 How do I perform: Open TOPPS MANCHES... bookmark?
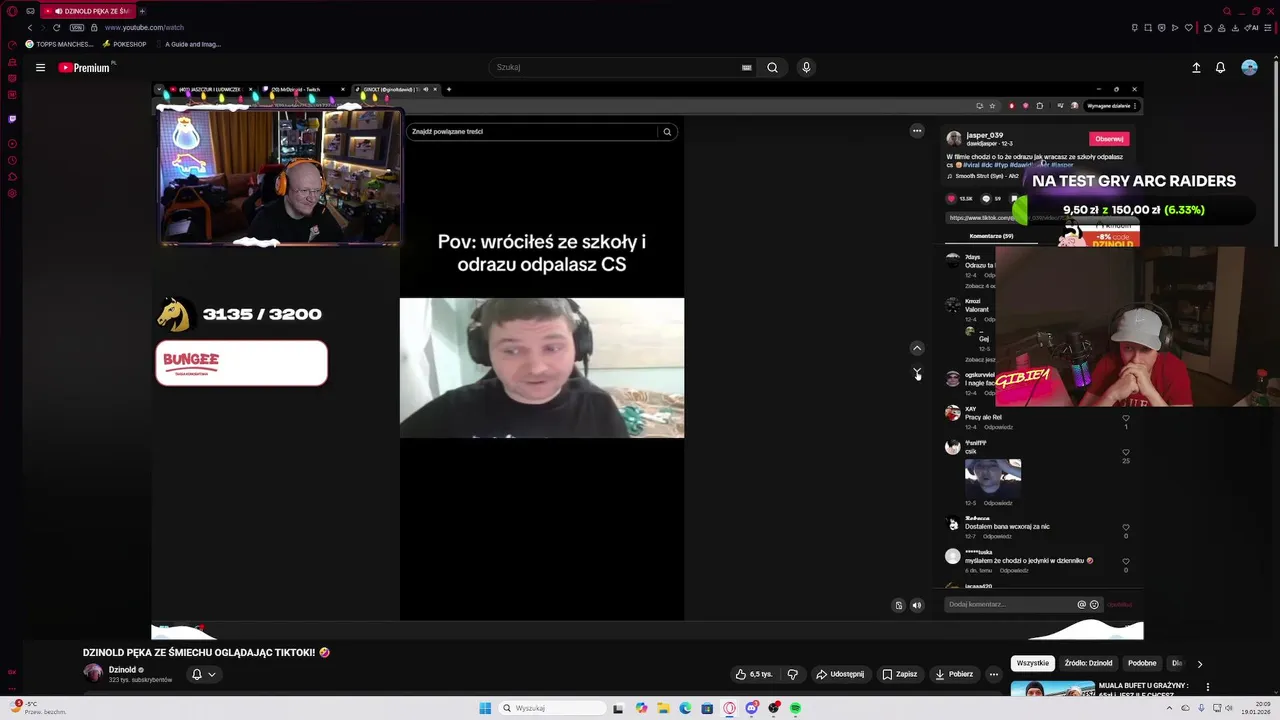coord(59,44)
